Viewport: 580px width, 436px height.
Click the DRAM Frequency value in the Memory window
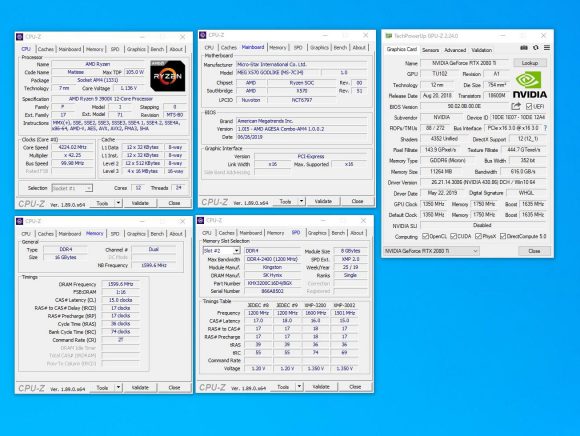[121, 284]
